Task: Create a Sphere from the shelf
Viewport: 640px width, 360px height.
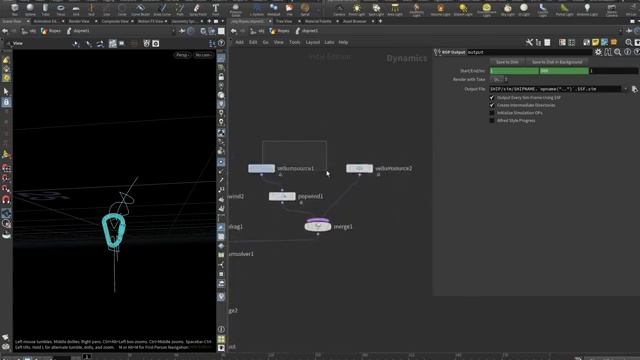Action: 30,9
